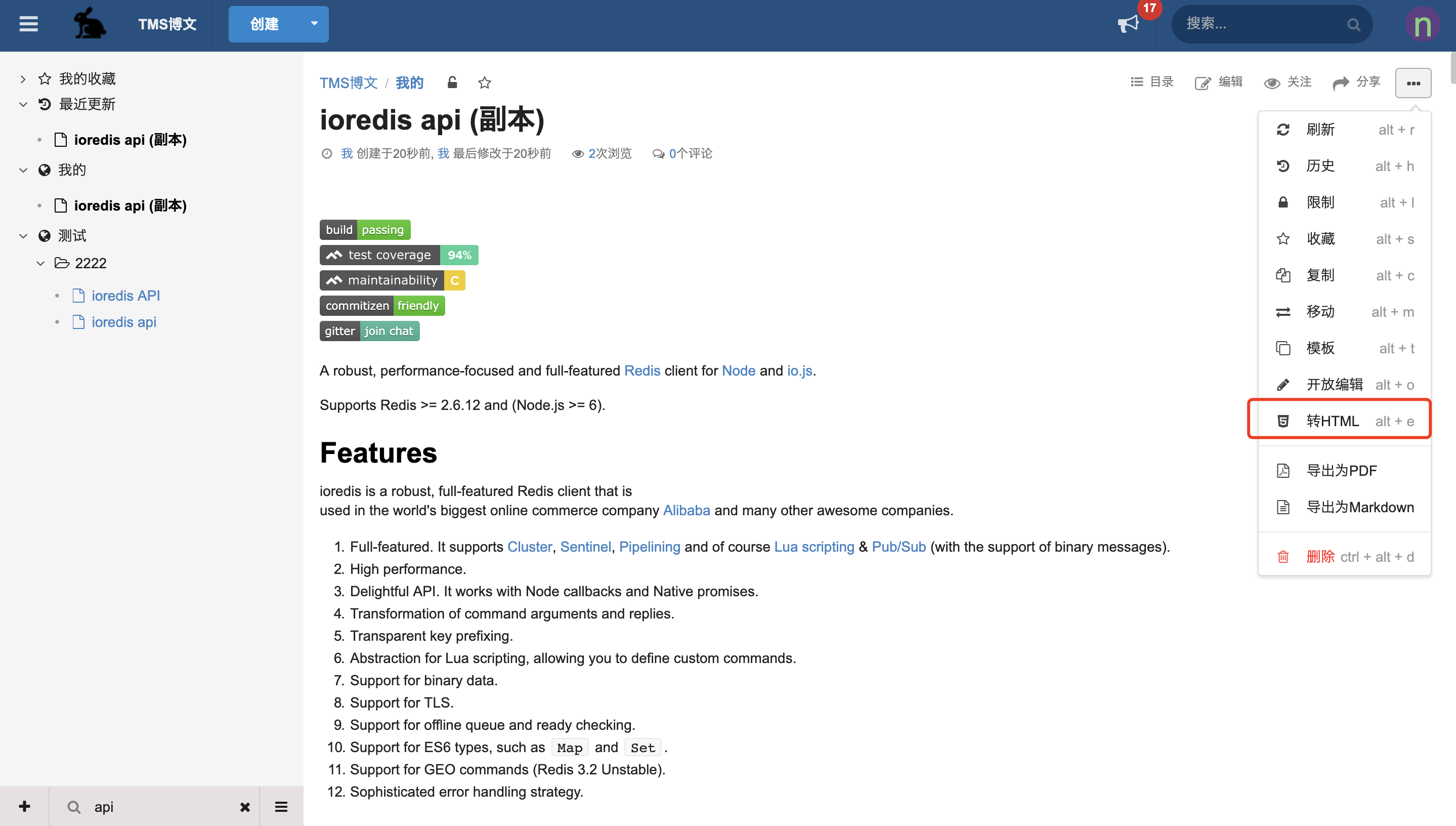Image resolution: width=1456 pixels, height=826 pixels.
Task: Select 刷新 in the dropdown menu
Action: tap(1344, 130)
